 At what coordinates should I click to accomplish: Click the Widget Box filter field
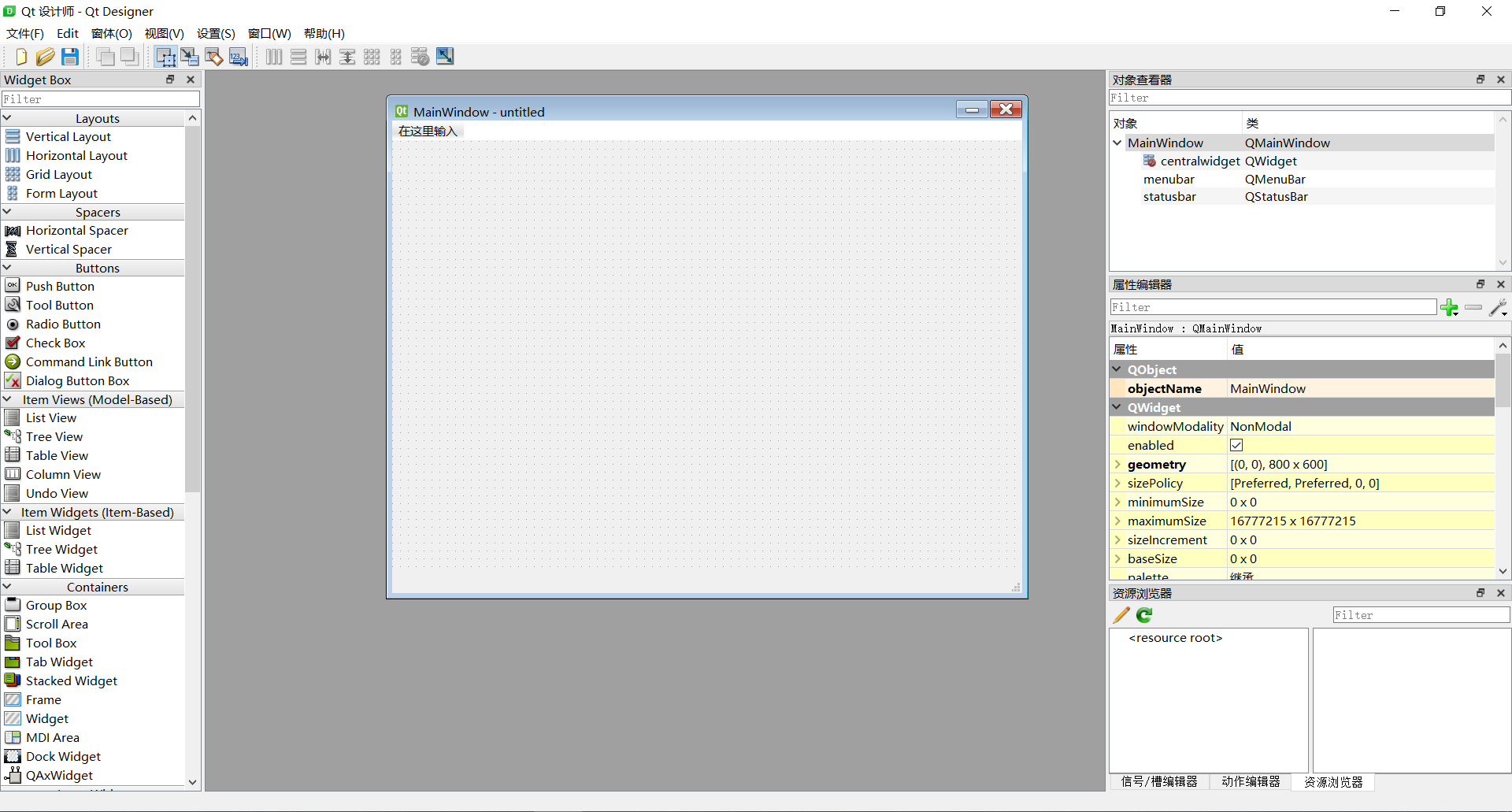coord(101,98)
